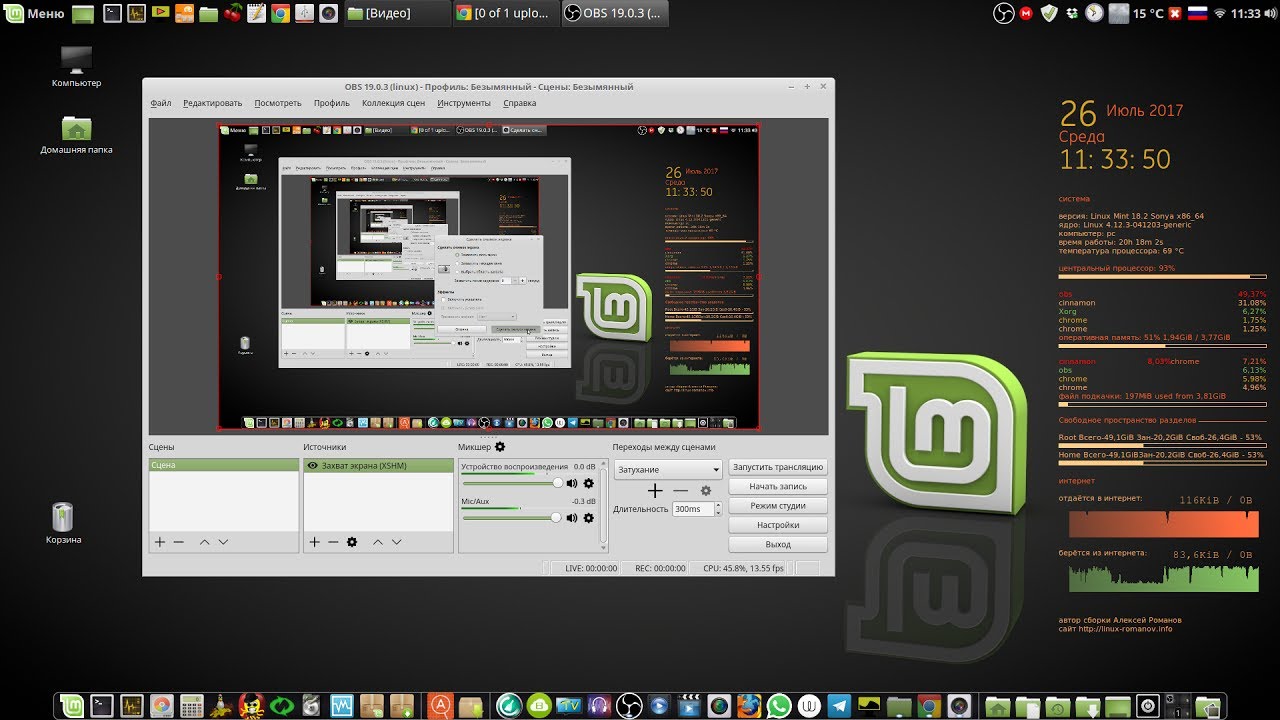This screenshot has height=720, width=1280.
Task: Switch to Chrome upload window in taskbar
Action: [x=504, y=13]
